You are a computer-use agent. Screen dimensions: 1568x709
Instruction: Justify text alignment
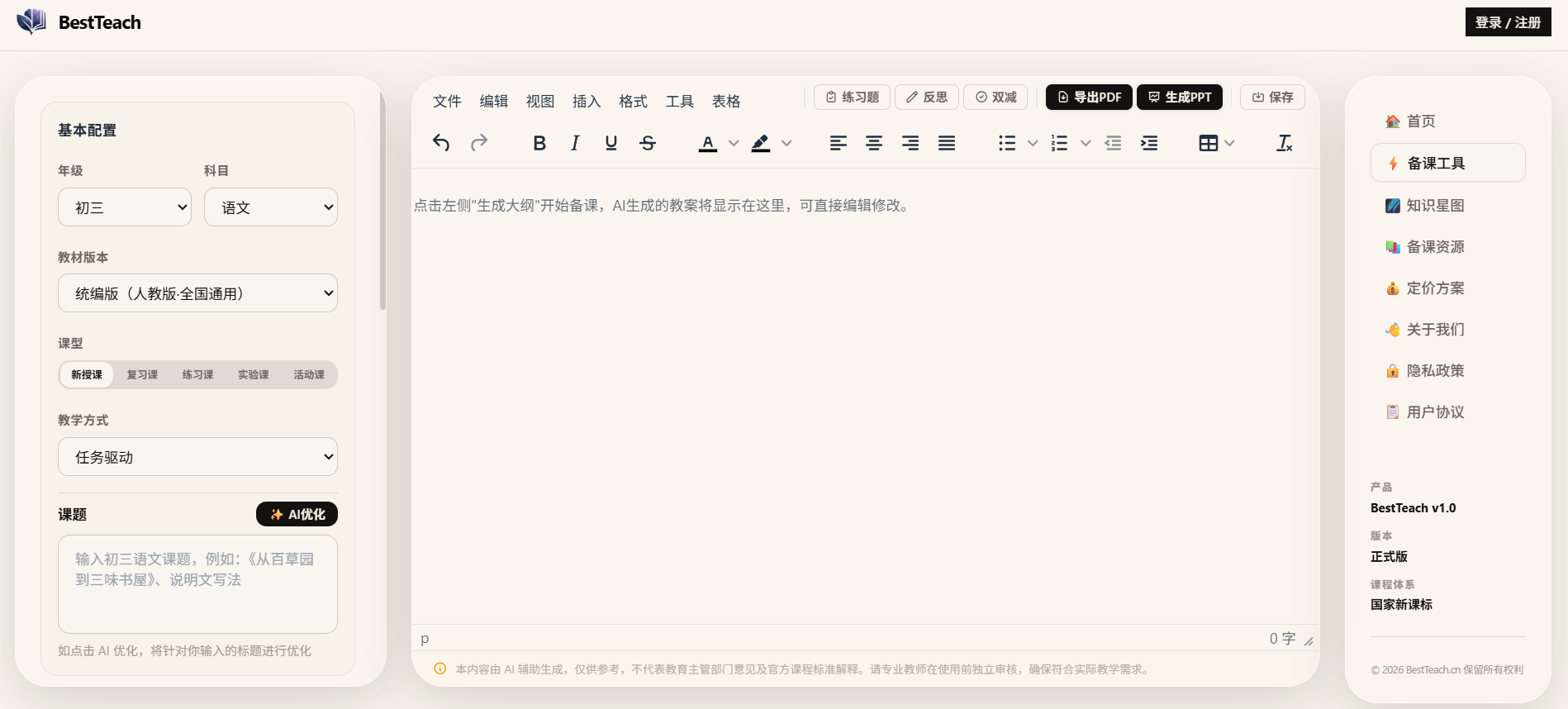click(947, 143)
